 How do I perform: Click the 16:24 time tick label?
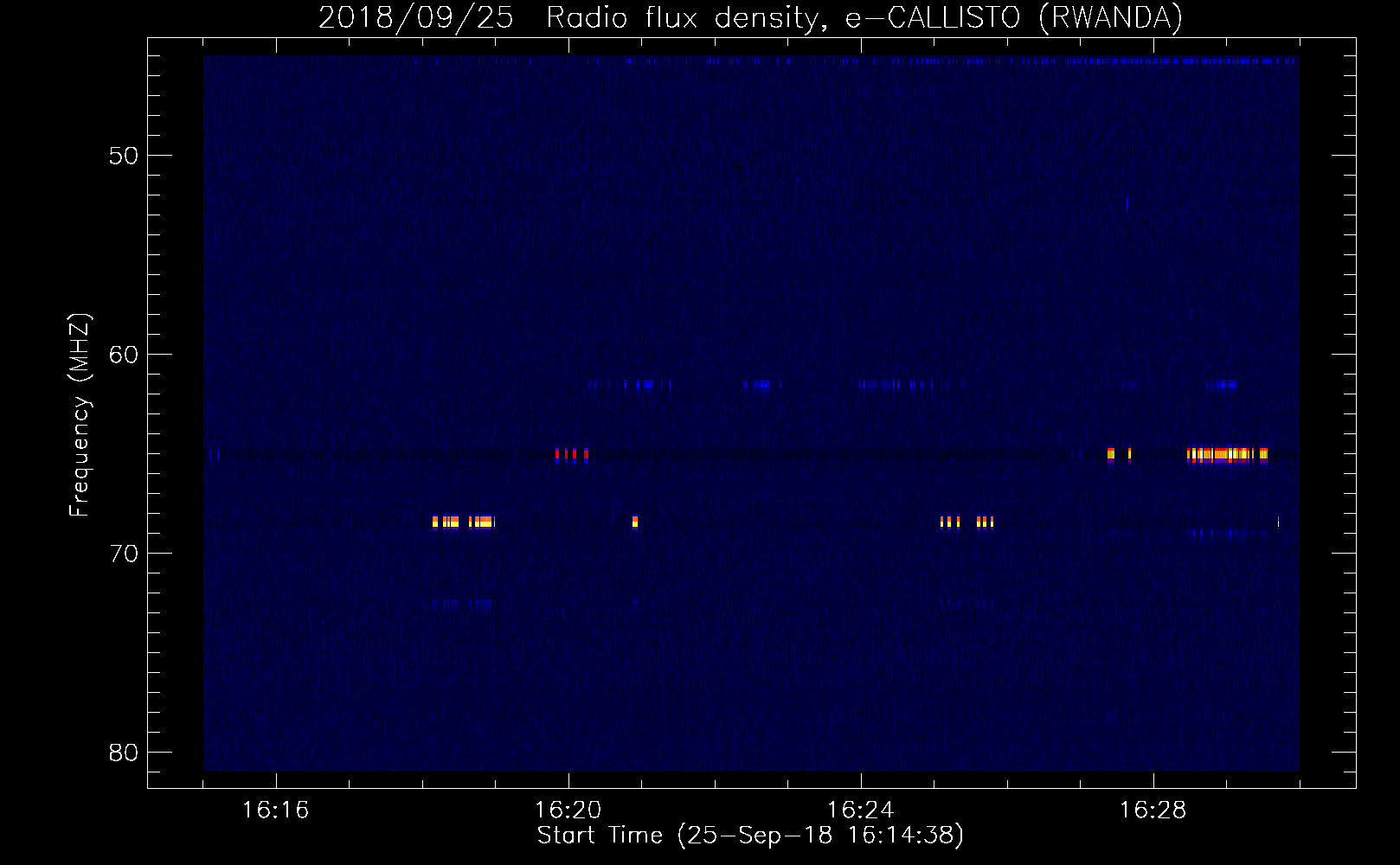click(860, 811)
